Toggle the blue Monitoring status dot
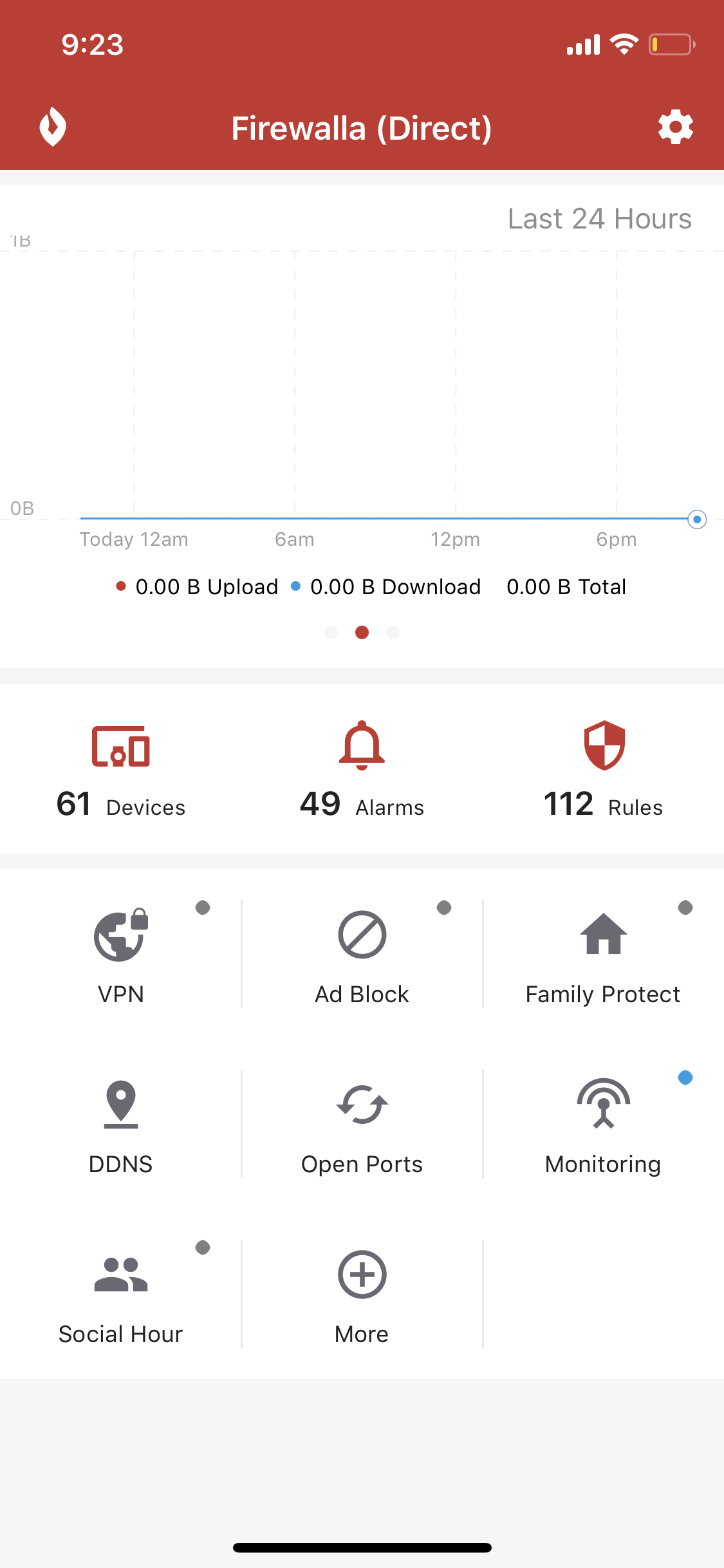Viewport: 724px width, 1568px height. (685, 1078)
